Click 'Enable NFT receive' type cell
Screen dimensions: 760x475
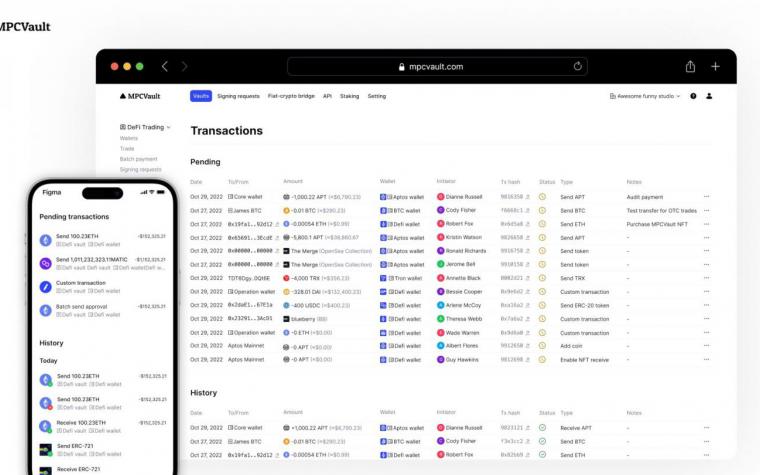pyautogui.click(x=585, y=360)
